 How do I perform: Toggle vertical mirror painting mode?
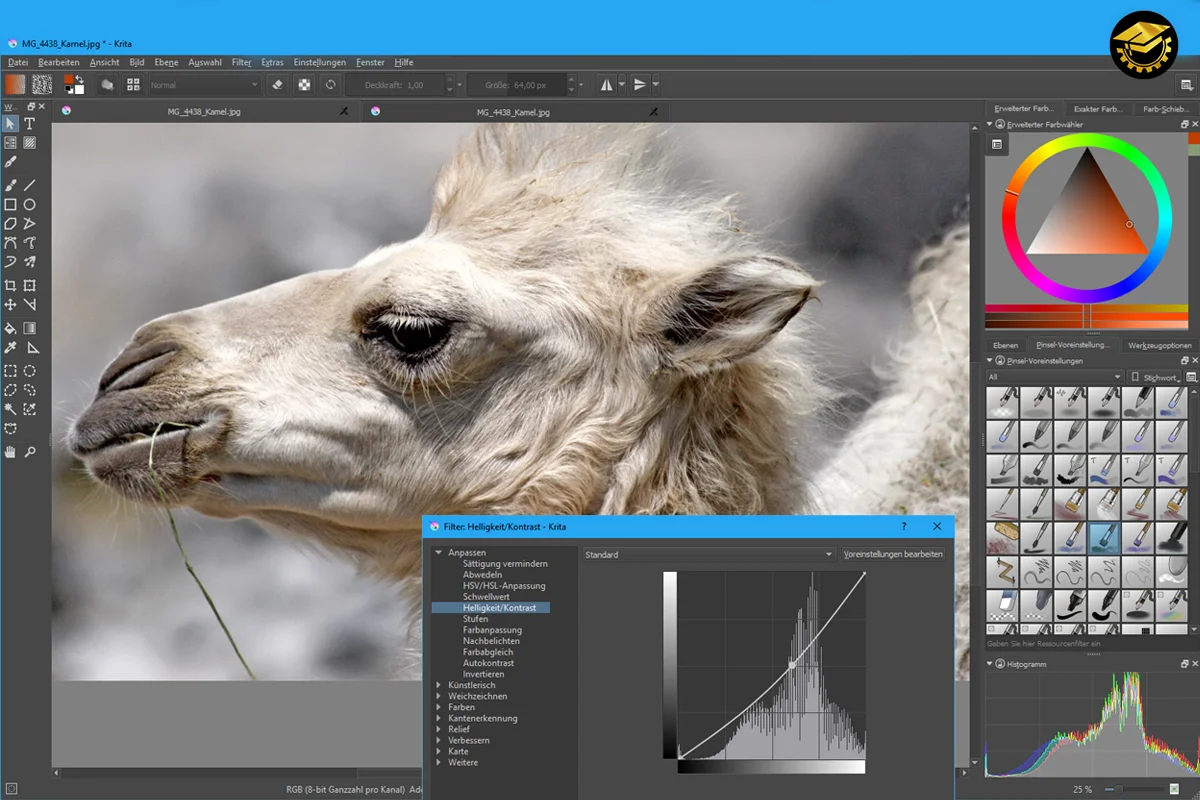click(640, 85)
